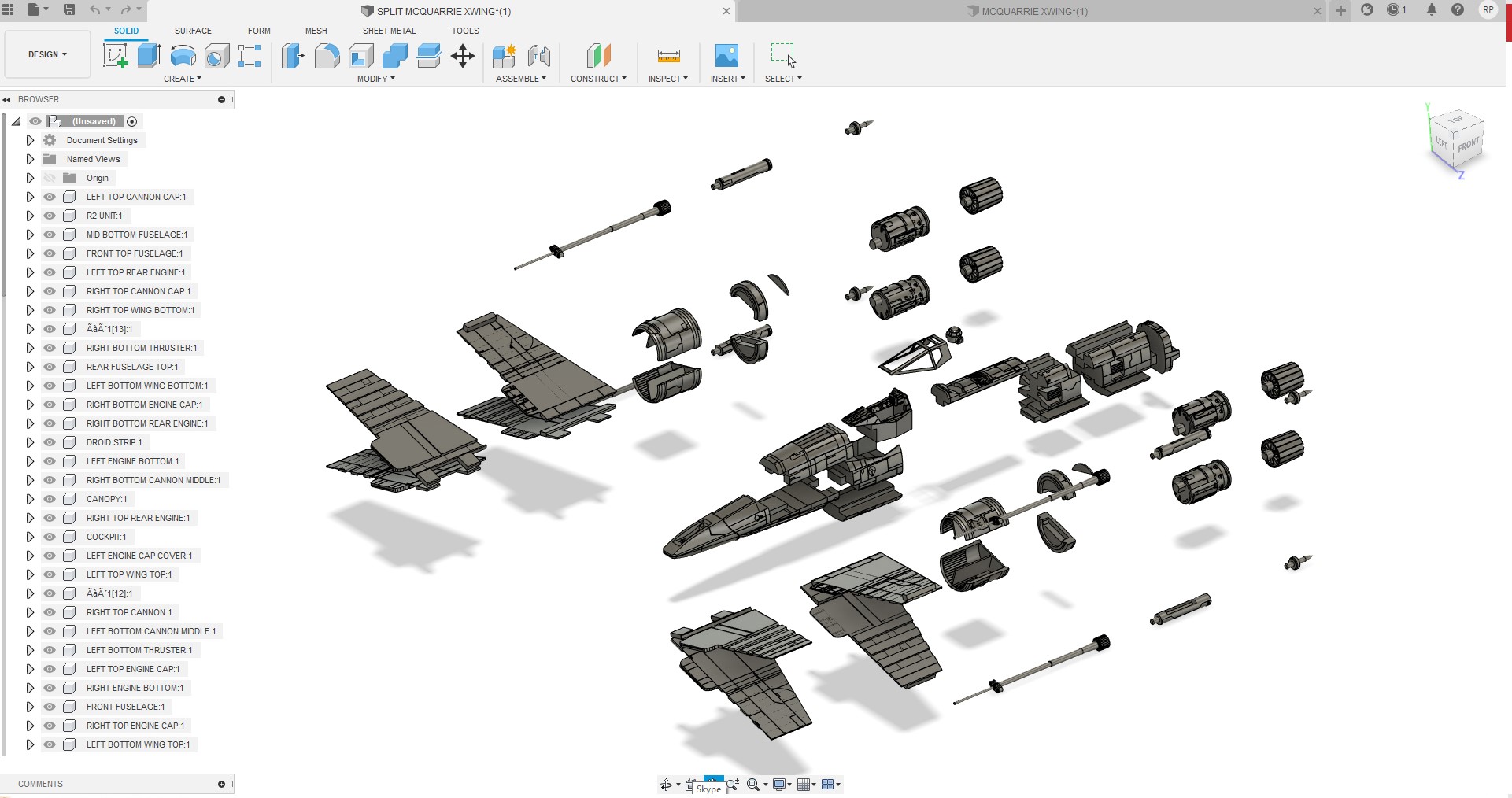This screenshot has width=1512, height=798.
Task: Open the extensions icon
Action: [x=1367, y=9]
